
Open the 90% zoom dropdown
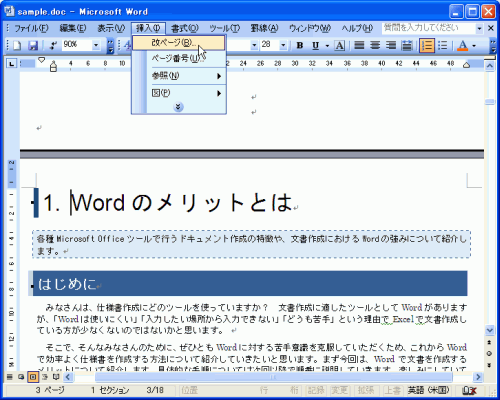[x=96, y=45]
